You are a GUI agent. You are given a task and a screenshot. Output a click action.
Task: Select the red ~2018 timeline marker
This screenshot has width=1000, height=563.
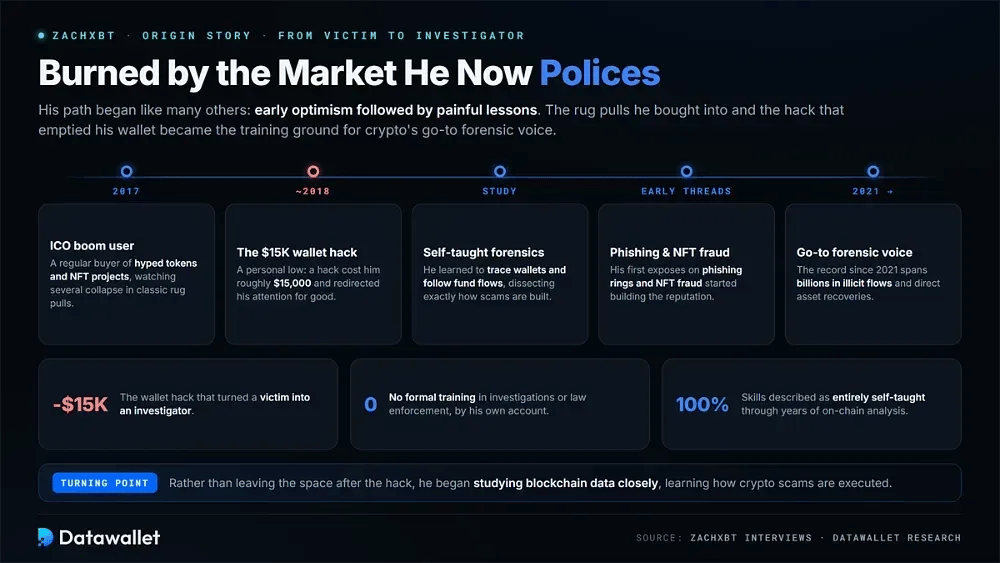pyautogui.click(x=313, y=172)
